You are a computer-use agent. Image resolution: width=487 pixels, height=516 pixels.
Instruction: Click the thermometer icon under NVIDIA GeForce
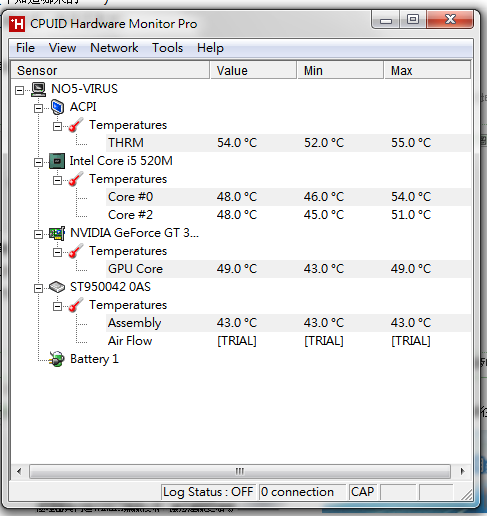click(76, 251)
